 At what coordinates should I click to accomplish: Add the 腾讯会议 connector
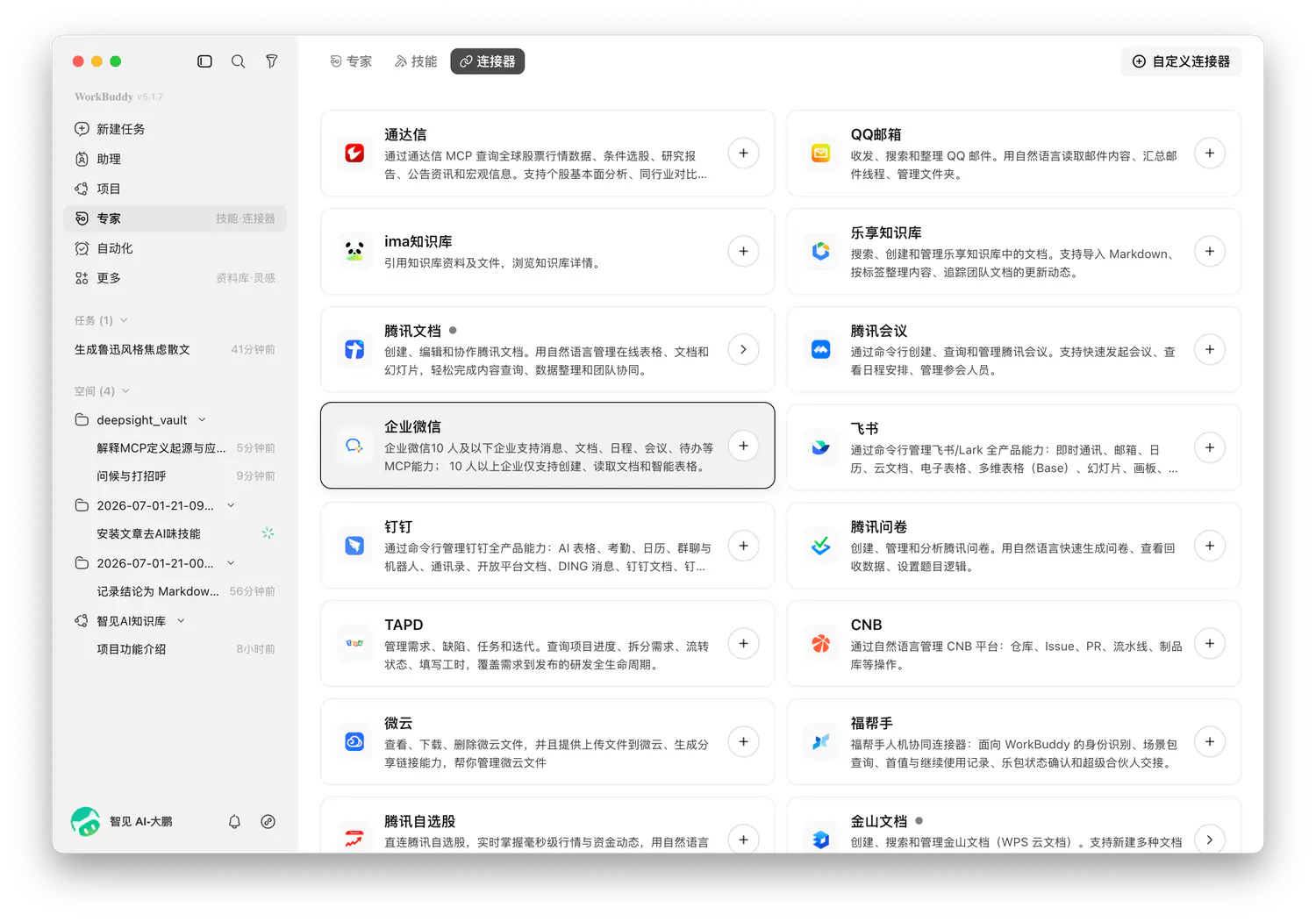click(x=1210, y=350)
